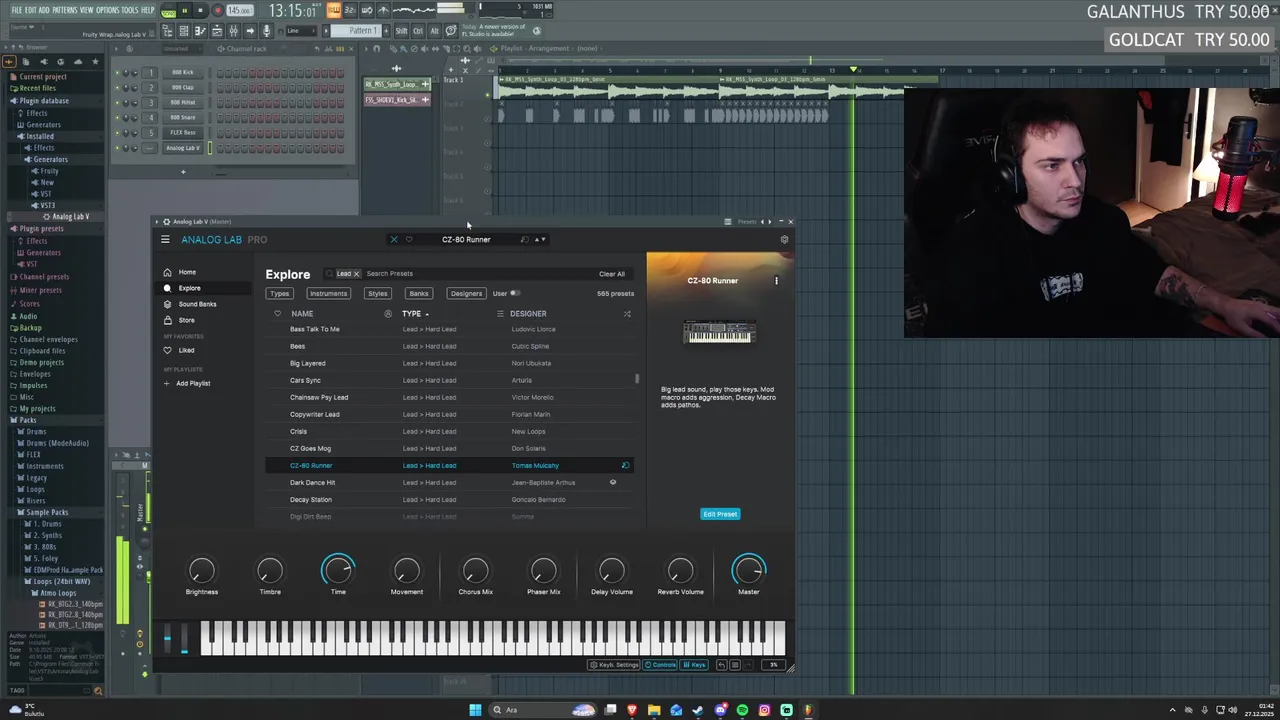
Task: Open the Instruments filter dropdown
Action: tap(328, 293)
